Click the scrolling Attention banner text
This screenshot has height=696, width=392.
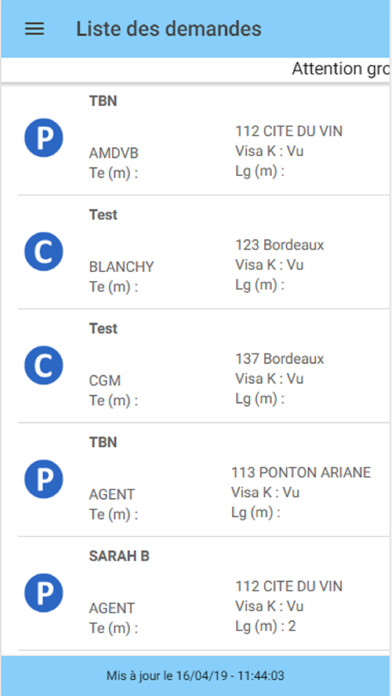341,69
